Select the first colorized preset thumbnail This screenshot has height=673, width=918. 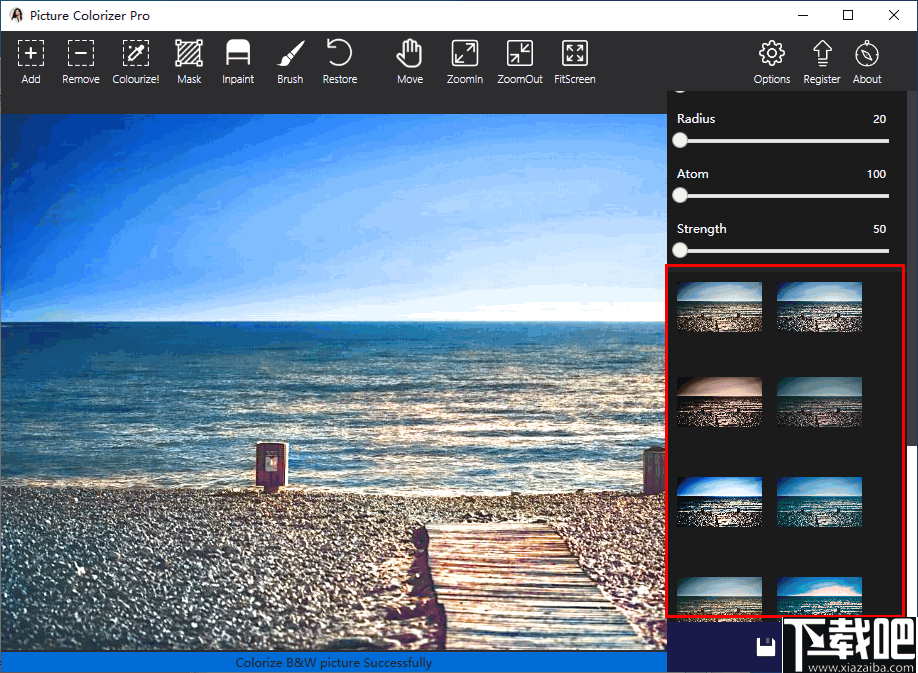[x=719, y=307]
